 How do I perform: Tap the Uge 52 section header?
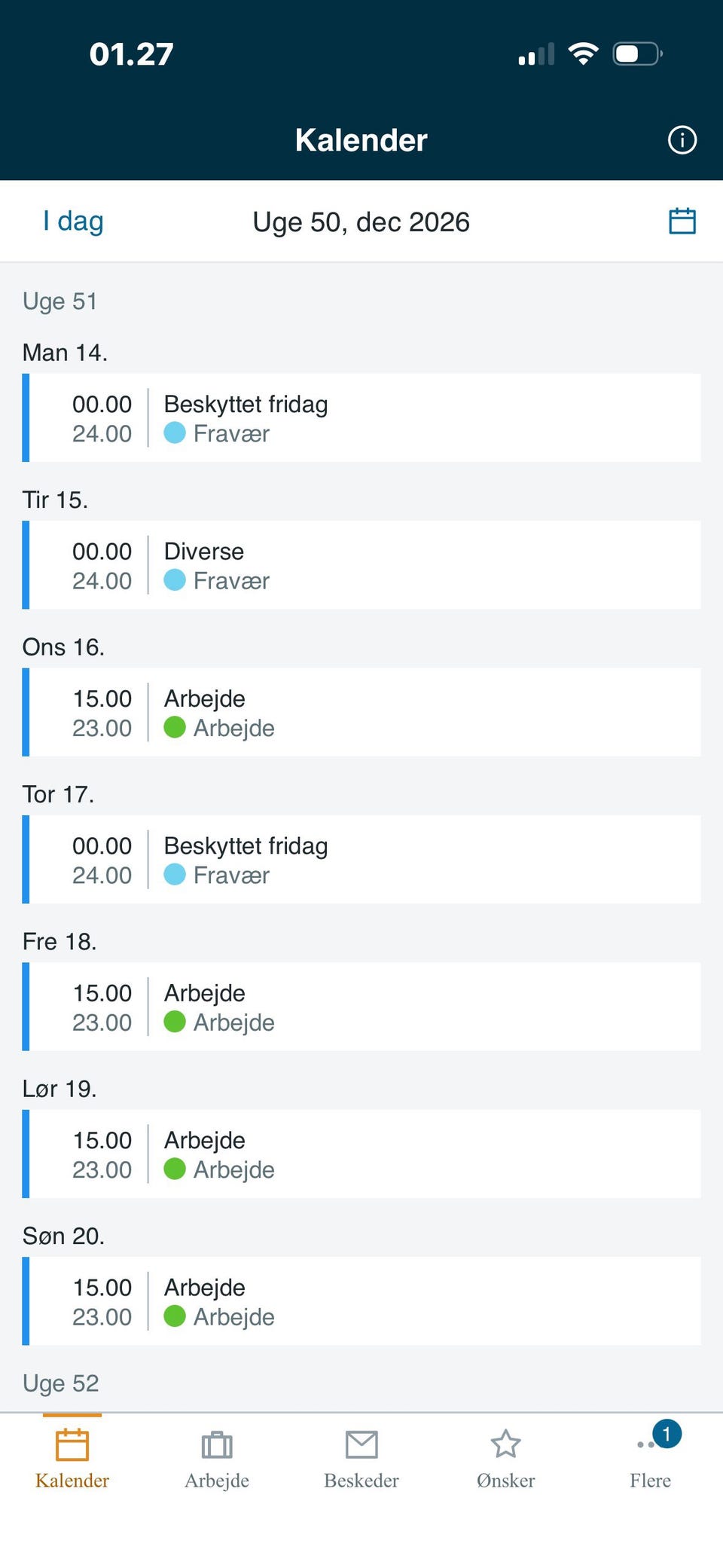(x=61, y=1383)
